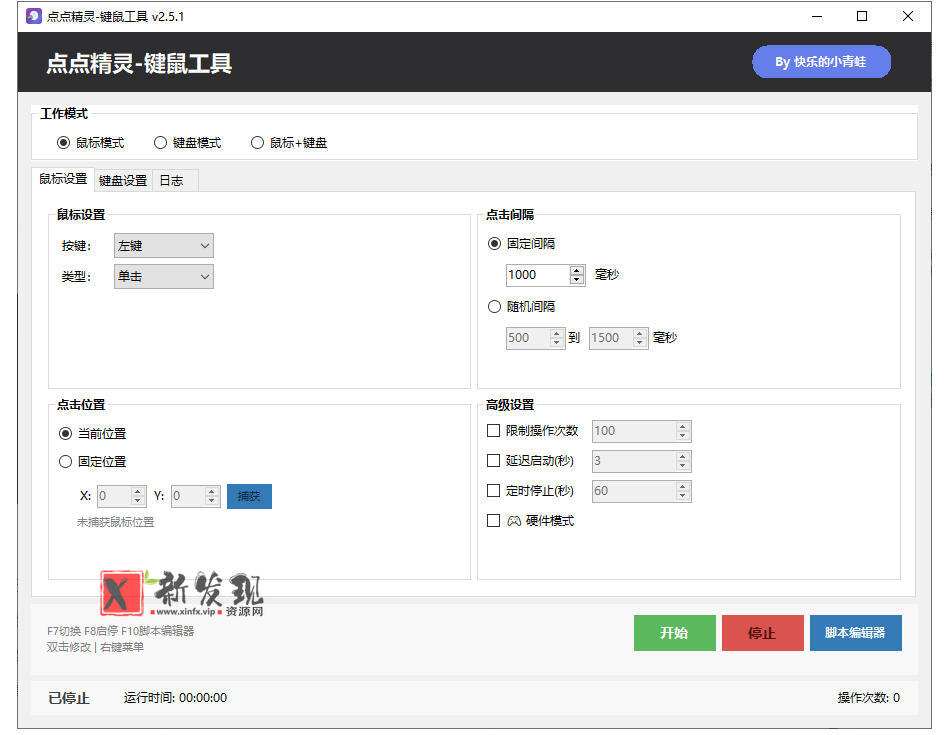Enable 定时停止(秒) checkbox

(x=493, y=490)
